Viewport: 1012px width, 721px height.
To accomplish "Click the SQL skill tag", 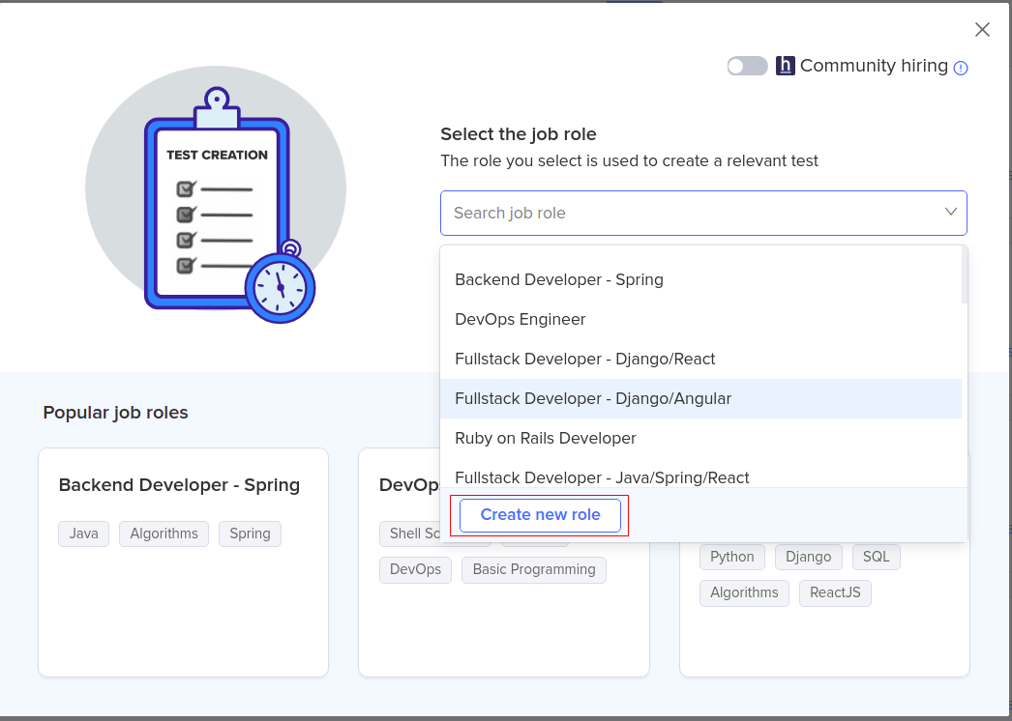I will (875, 557).
